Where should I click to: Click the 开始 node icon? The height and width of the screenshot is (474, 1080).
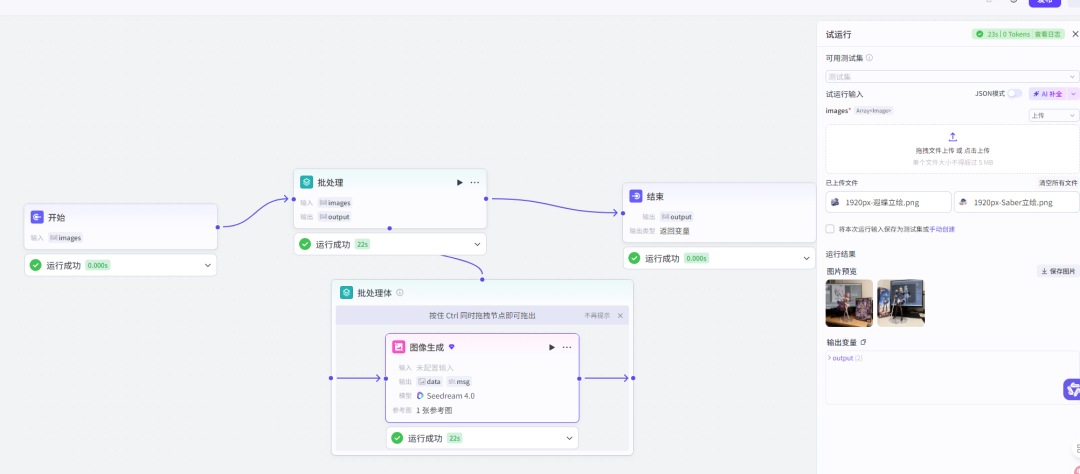coord(37,217)
